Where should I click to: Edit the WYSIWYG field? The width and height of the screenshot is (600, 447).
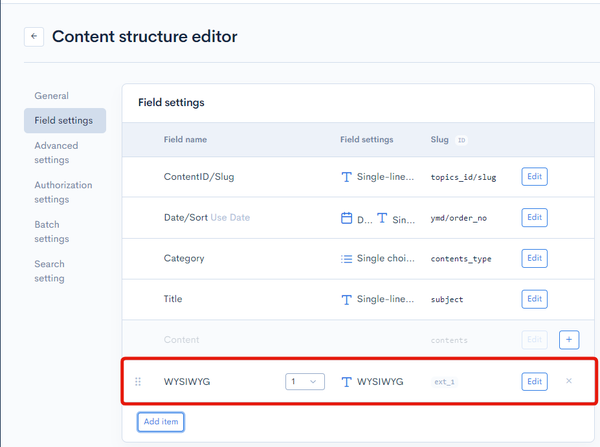534,382
